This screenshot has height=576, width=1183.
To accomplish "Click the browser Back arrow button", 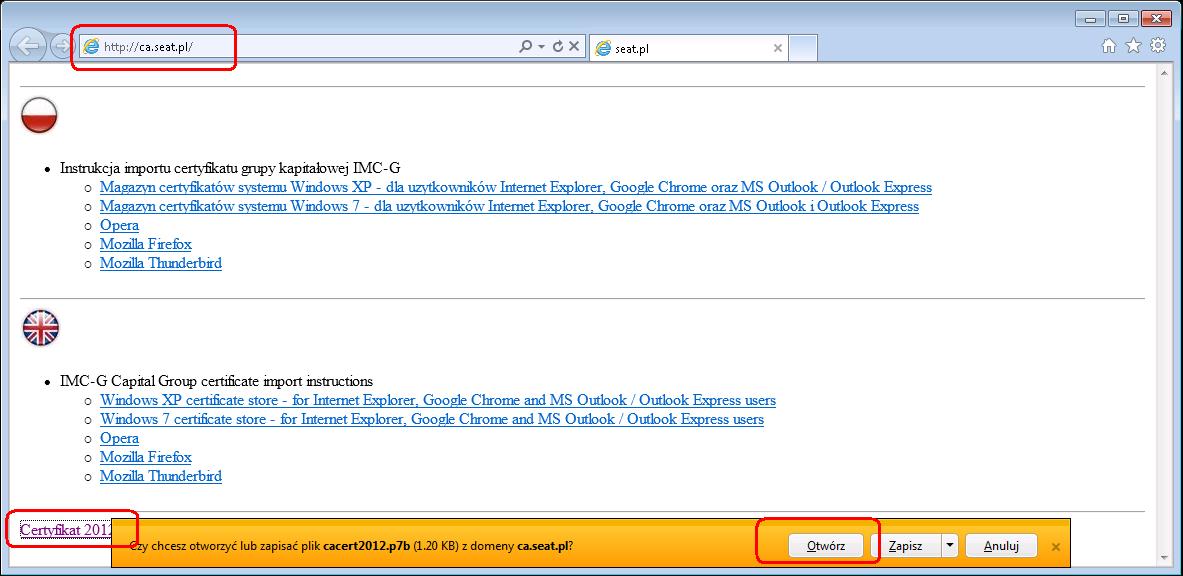I will (28, 46).
